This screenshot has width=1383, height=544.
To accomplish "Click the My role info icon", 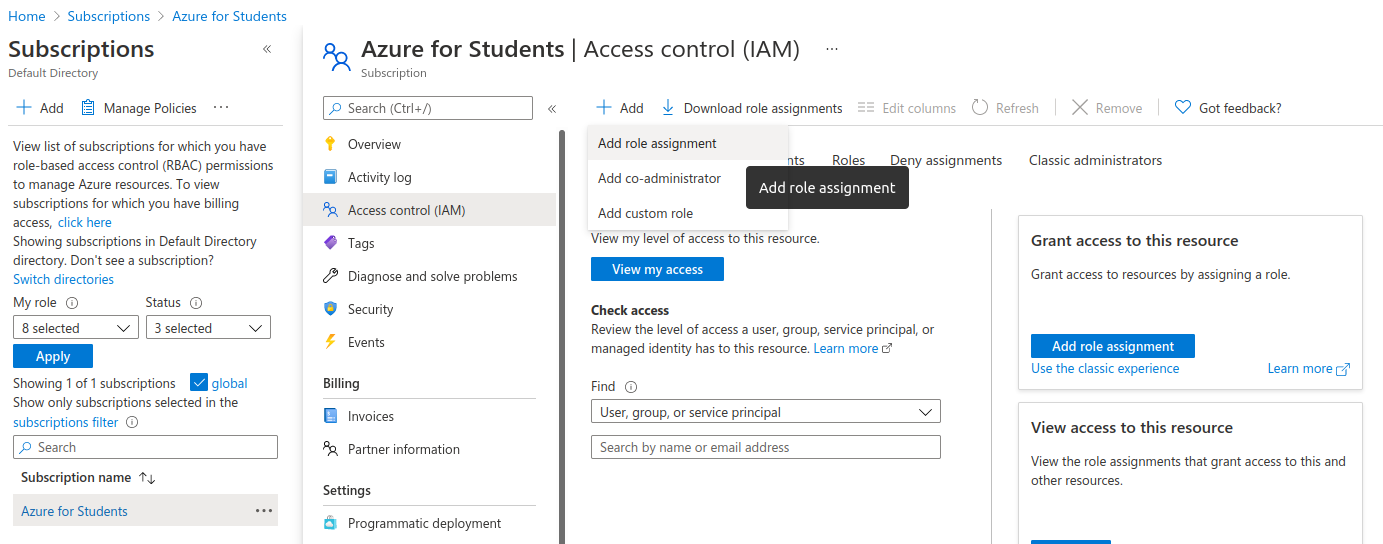I will tap(72, 303).
